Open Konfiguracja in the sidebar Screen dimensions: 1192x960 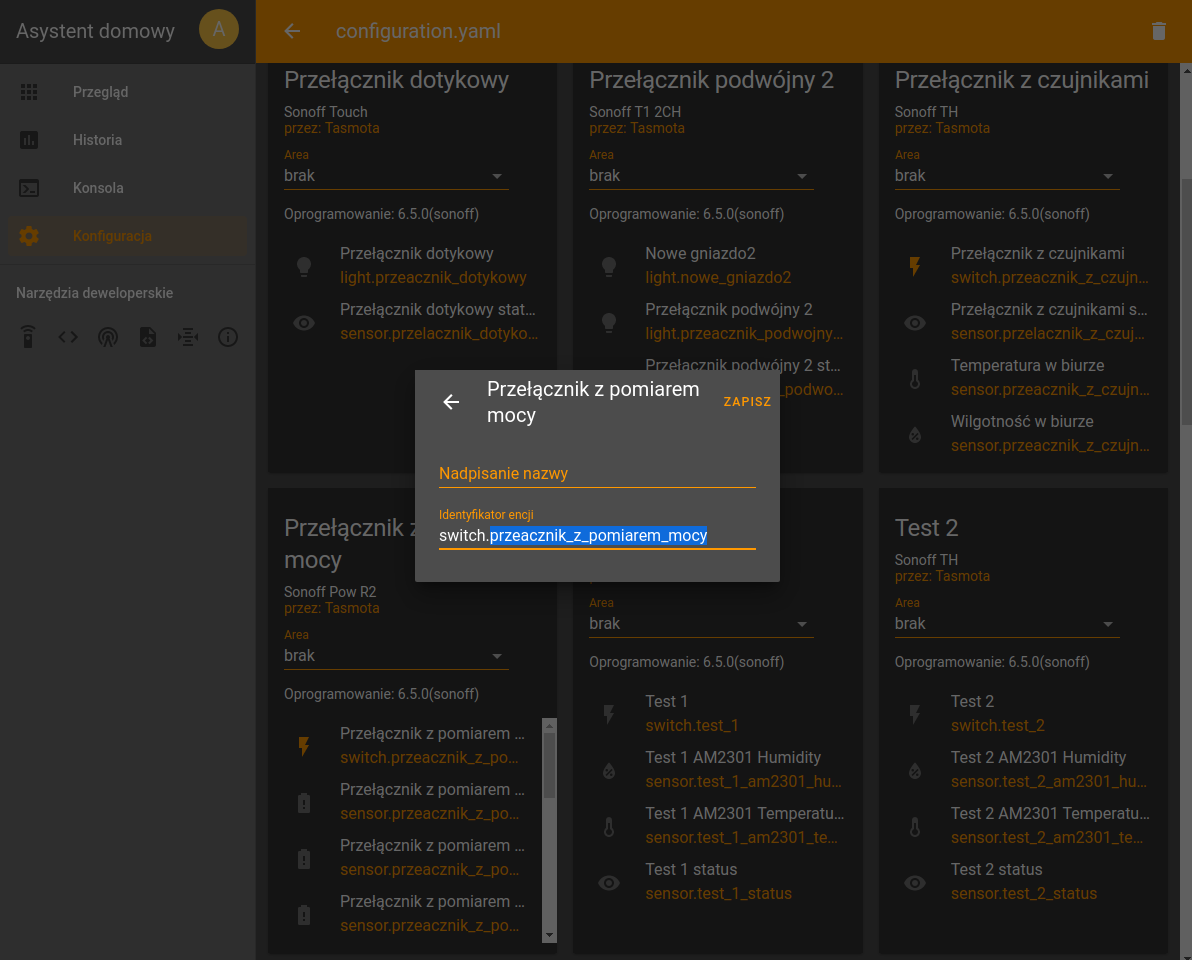[128, 236]
